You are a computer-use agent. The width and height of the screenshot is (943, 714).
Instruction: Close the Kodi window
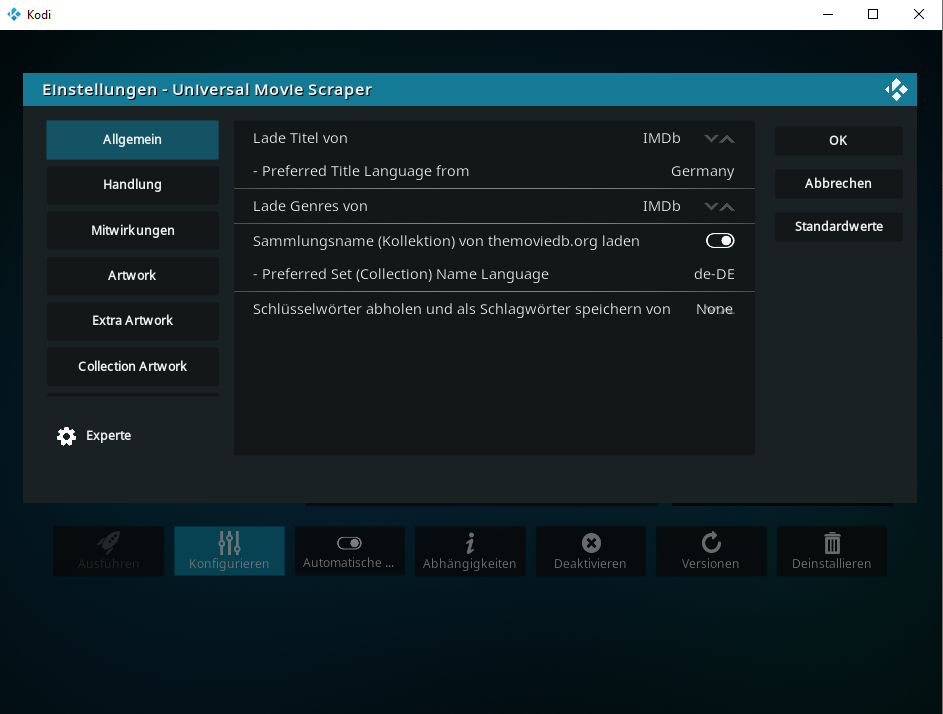click(919, 14)
